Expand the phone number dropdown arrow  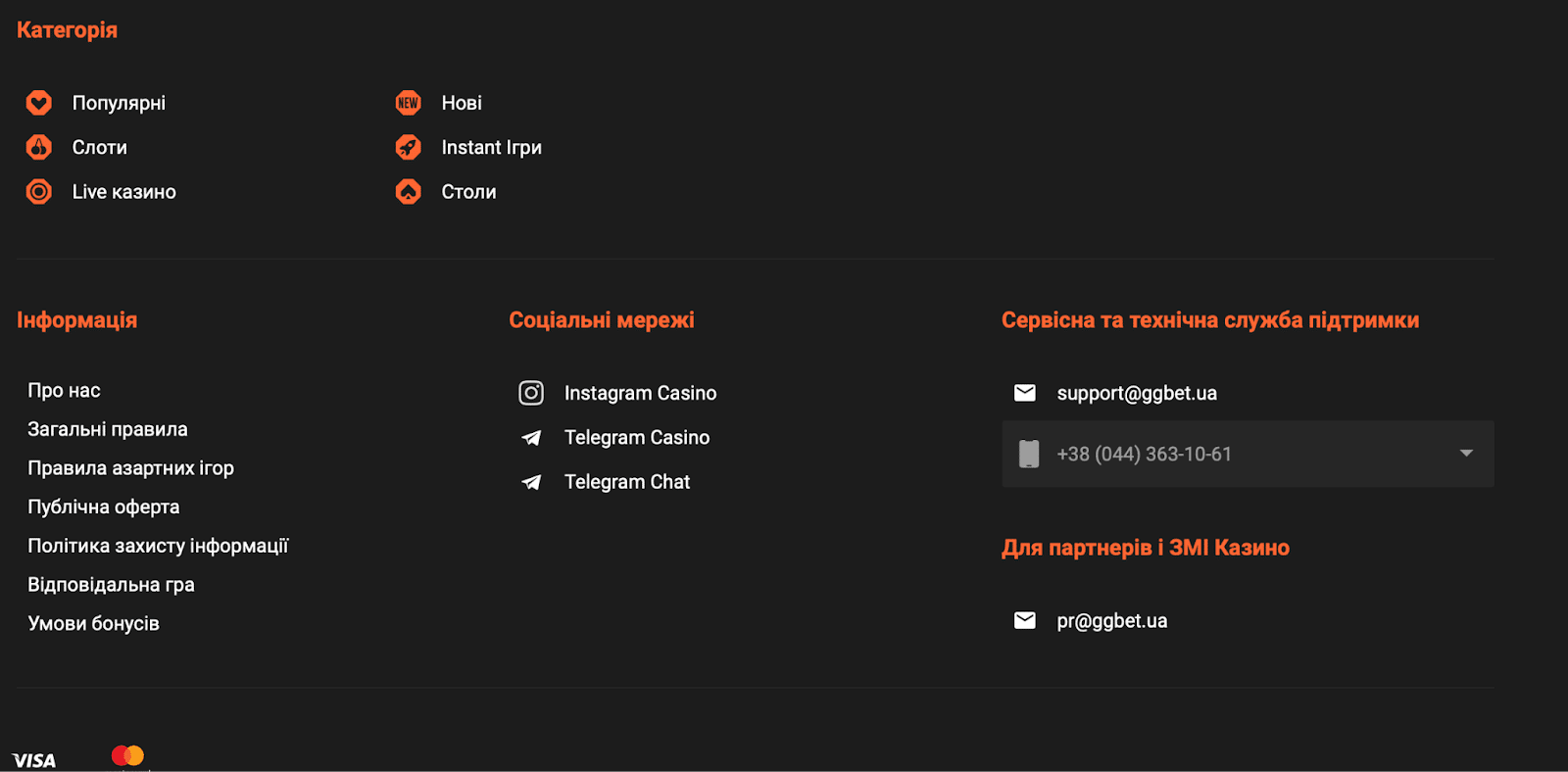coord(1466,454)
